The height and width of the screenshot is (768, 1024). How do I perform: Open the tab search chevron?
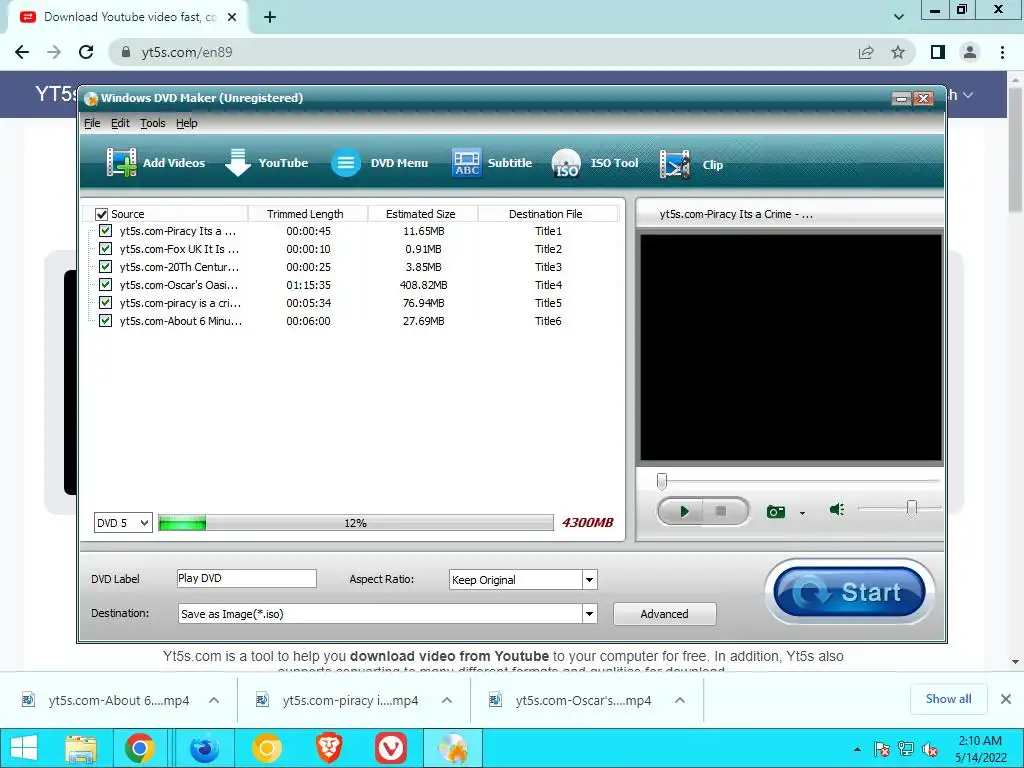[899, 18]
